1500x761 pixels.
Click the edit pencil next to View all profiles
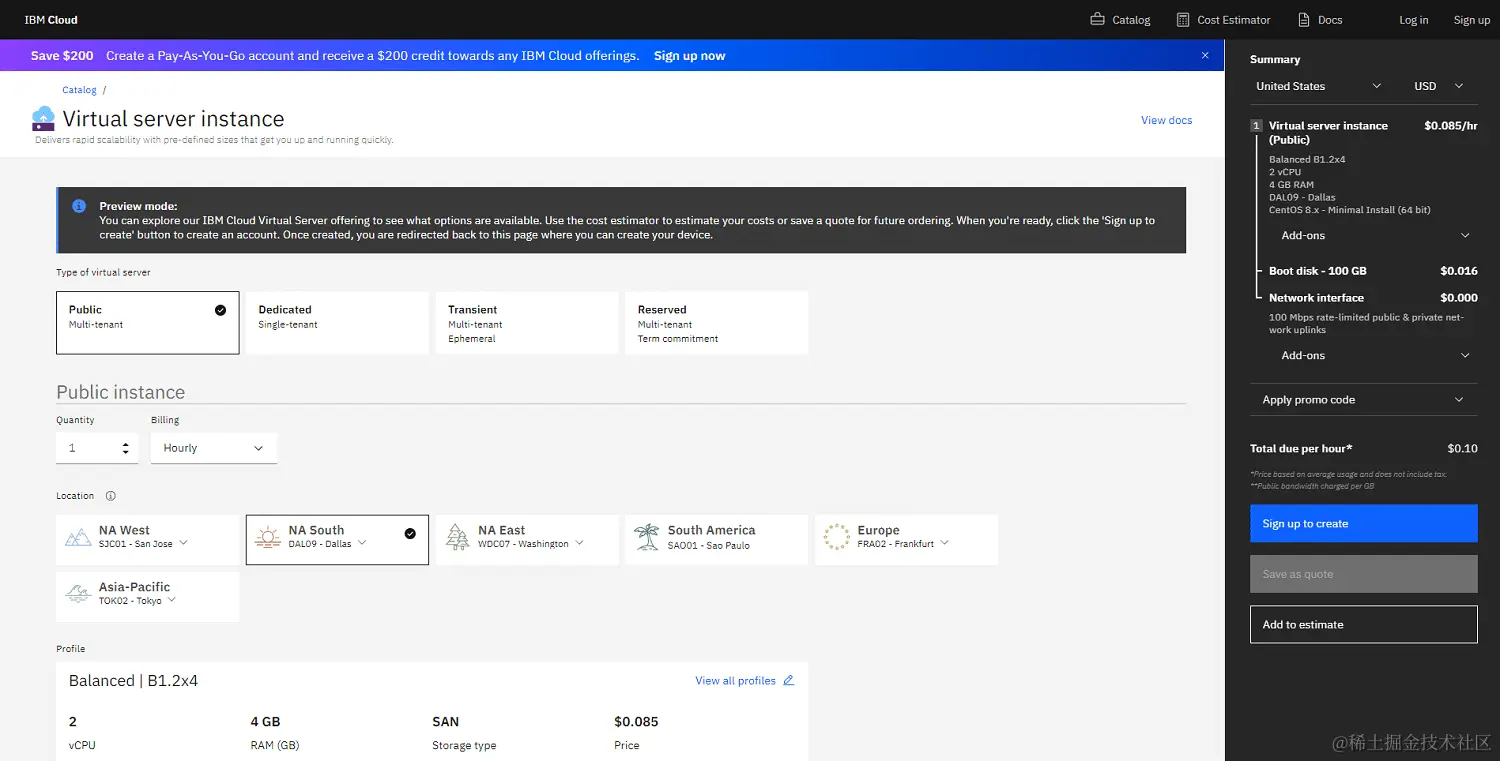[788, 680]
